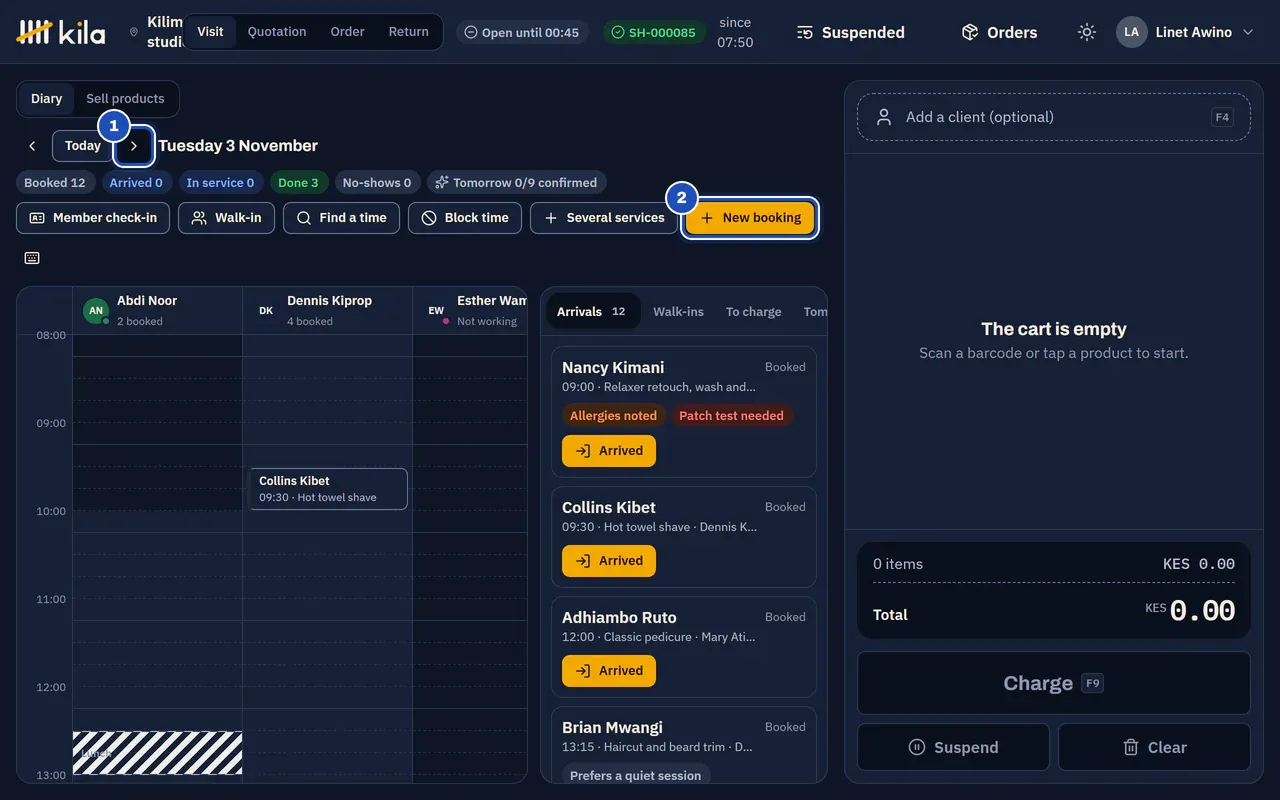Switch to Sell products tab
This screenshot has height=800, width=1280.
click(125, 98)
